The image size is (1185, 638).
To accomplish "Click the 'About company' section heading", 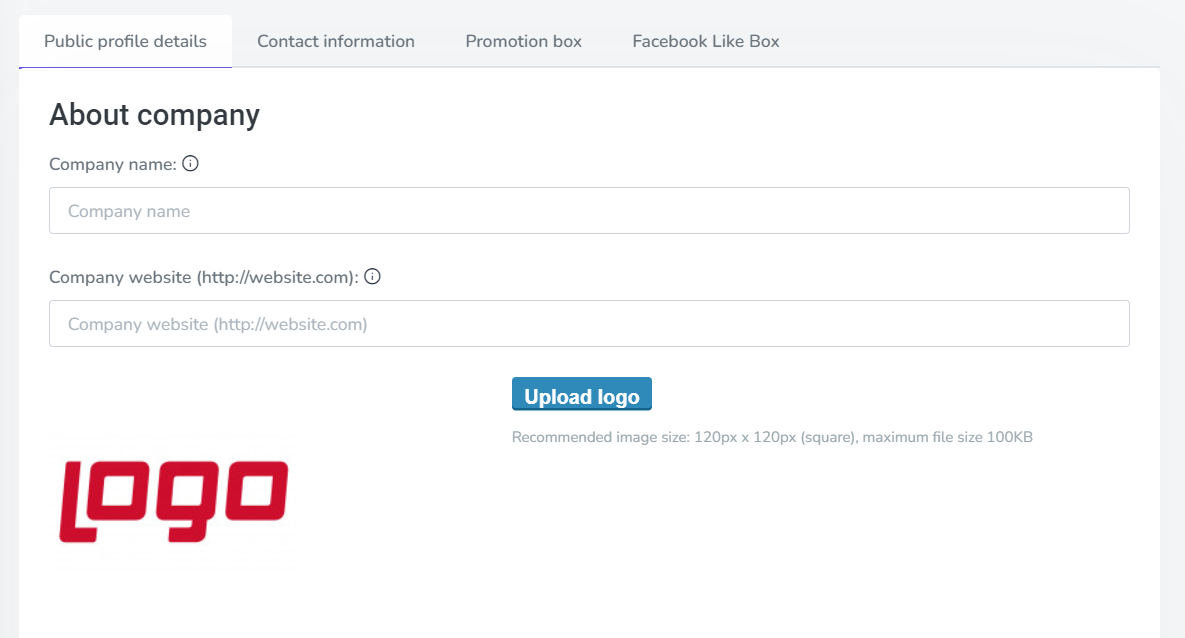I will click(x=154, y=115).
